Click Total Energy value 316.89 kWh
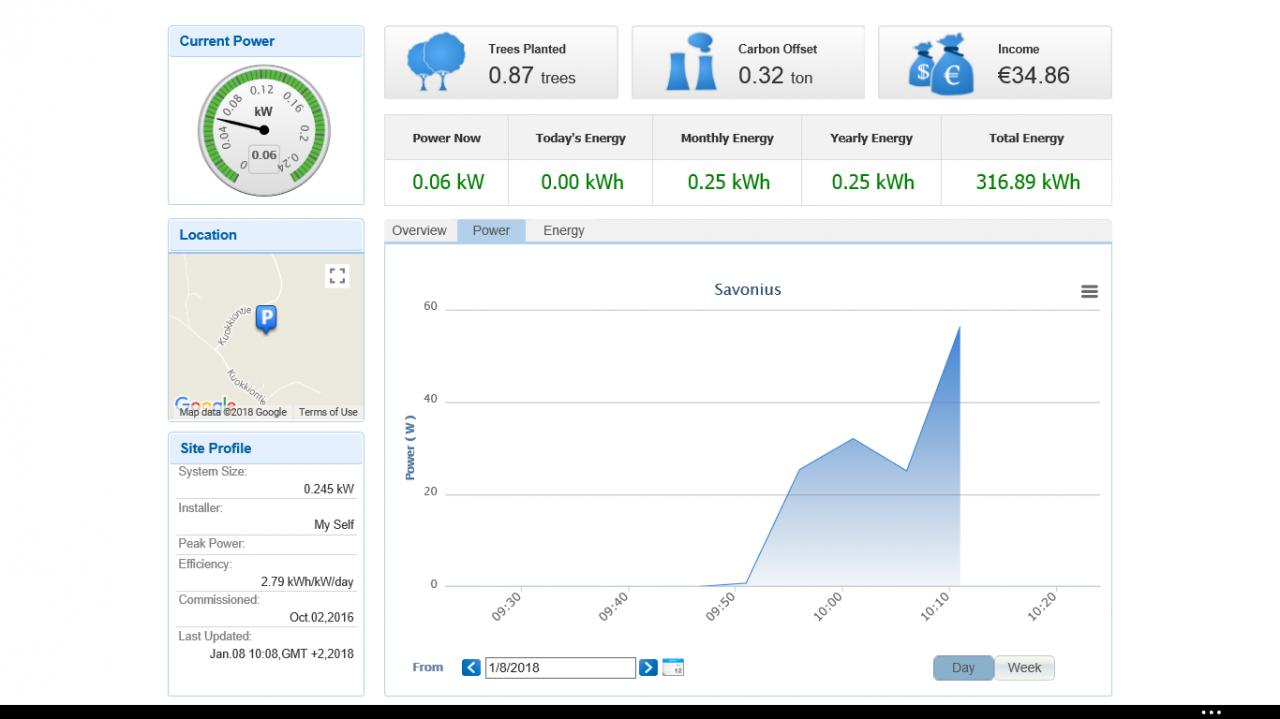 (1027, 182)
